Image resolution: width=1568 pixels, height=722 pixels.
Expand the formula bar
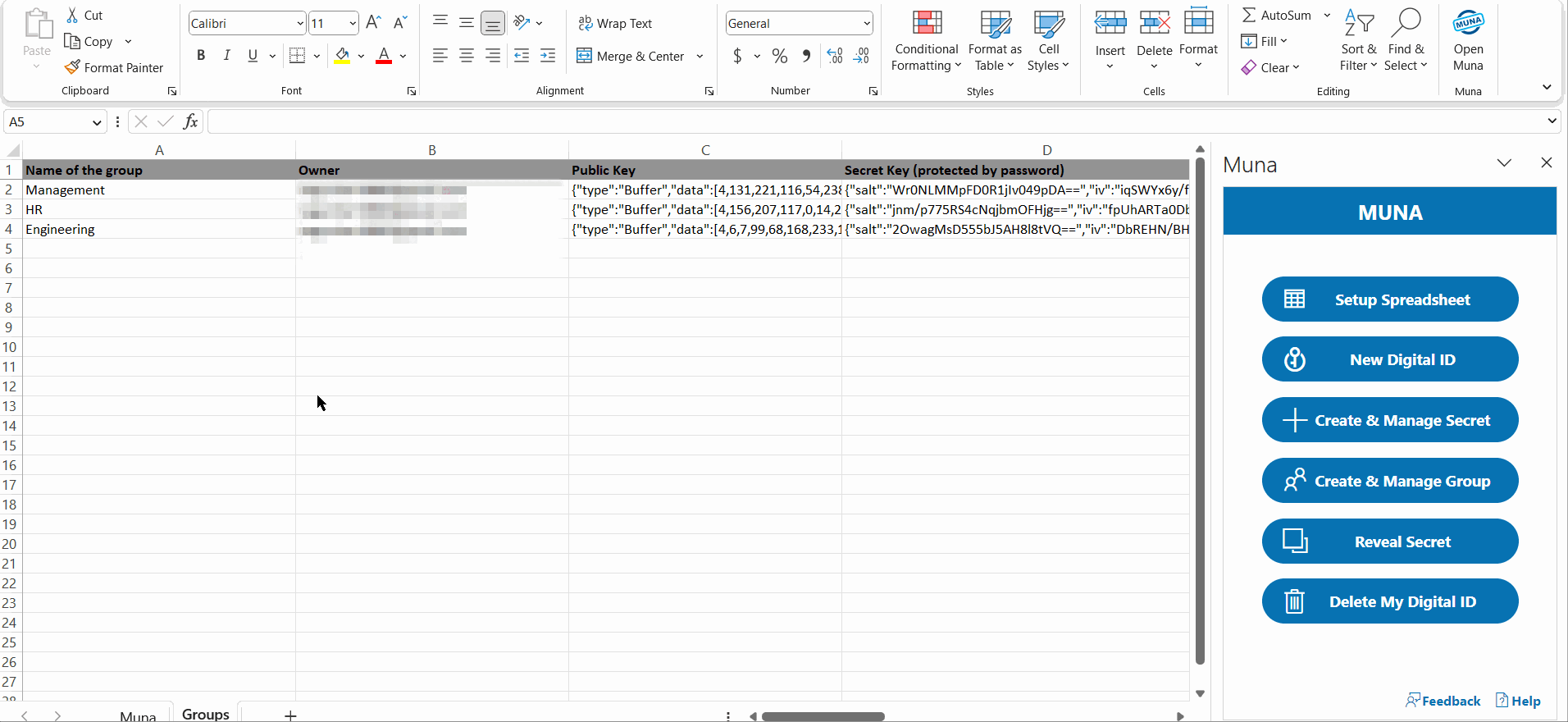click(x=1552, y=121)
